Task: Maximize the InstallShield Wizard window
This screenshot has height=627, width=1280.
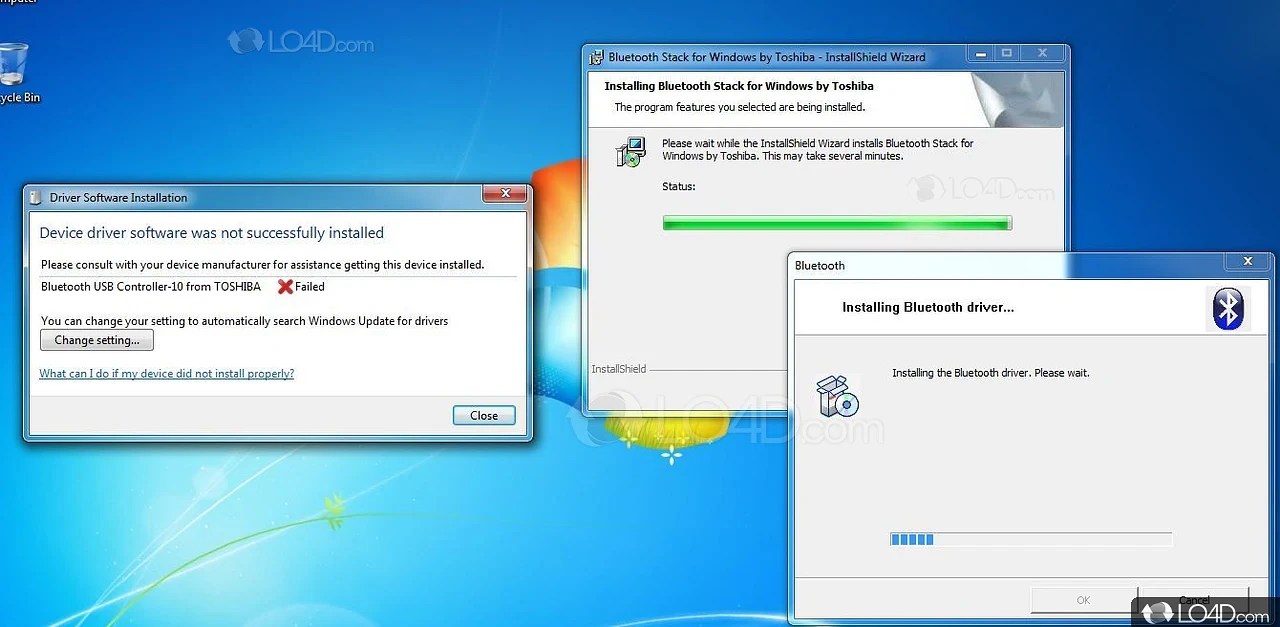Action: point(1006,53)
